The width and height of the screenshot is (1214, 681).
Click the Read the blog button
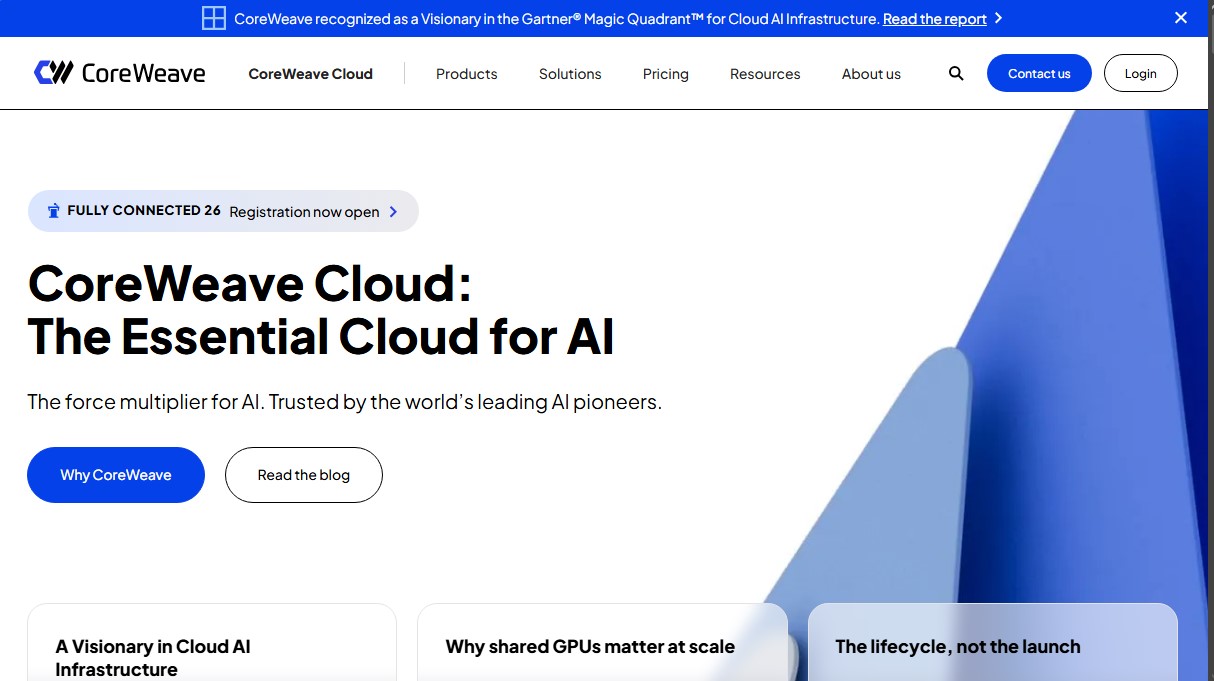(x=304, y=475)
